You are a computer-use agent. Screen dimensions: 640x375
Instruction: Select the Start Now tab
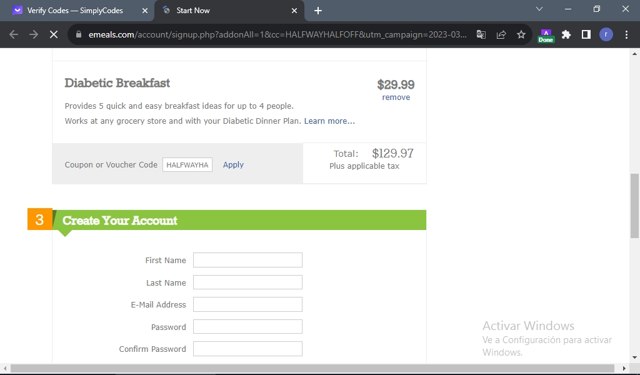229,11
